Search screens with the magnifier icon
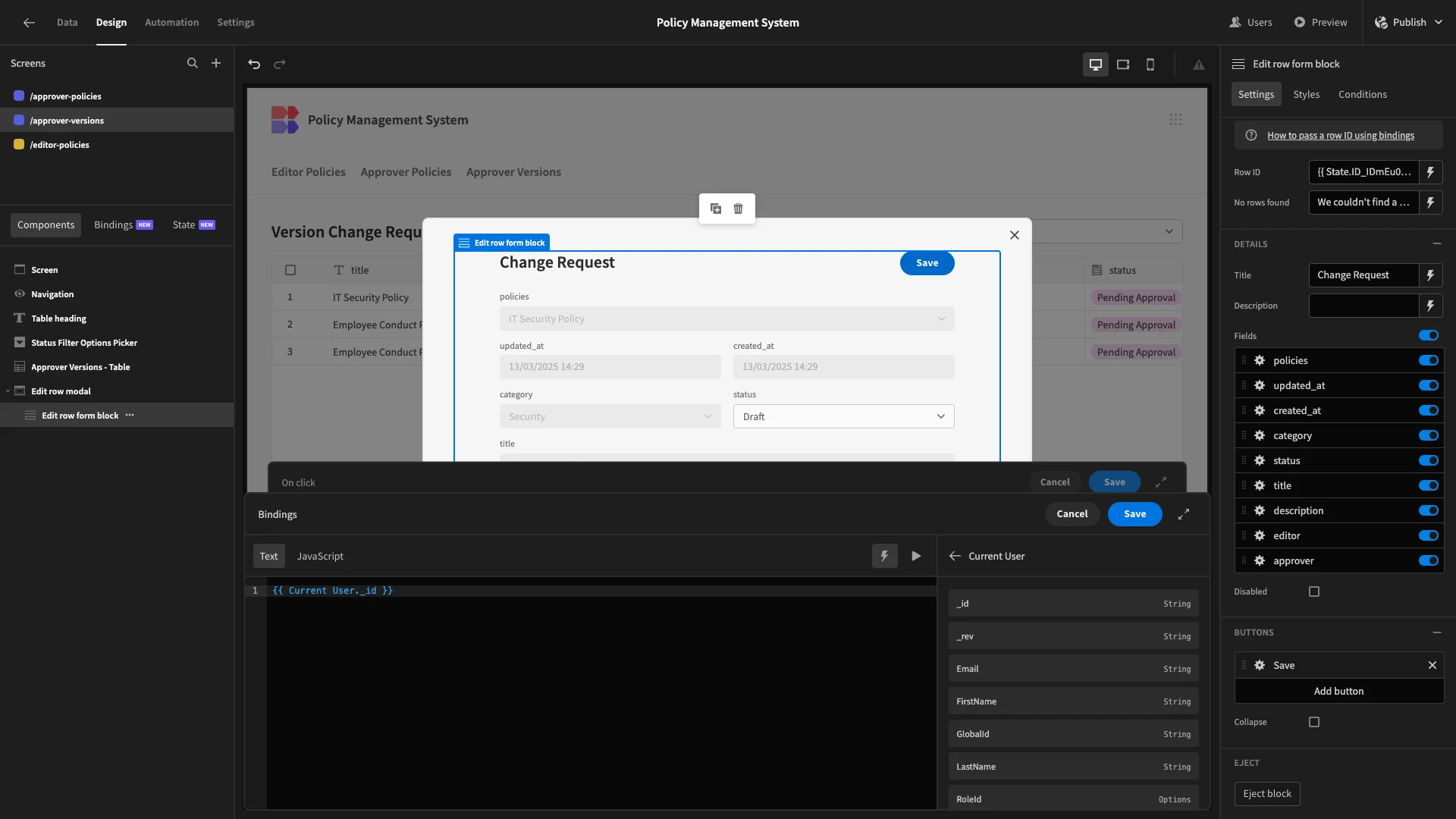Screen dimensions: 1456x819 coord(193,64)
